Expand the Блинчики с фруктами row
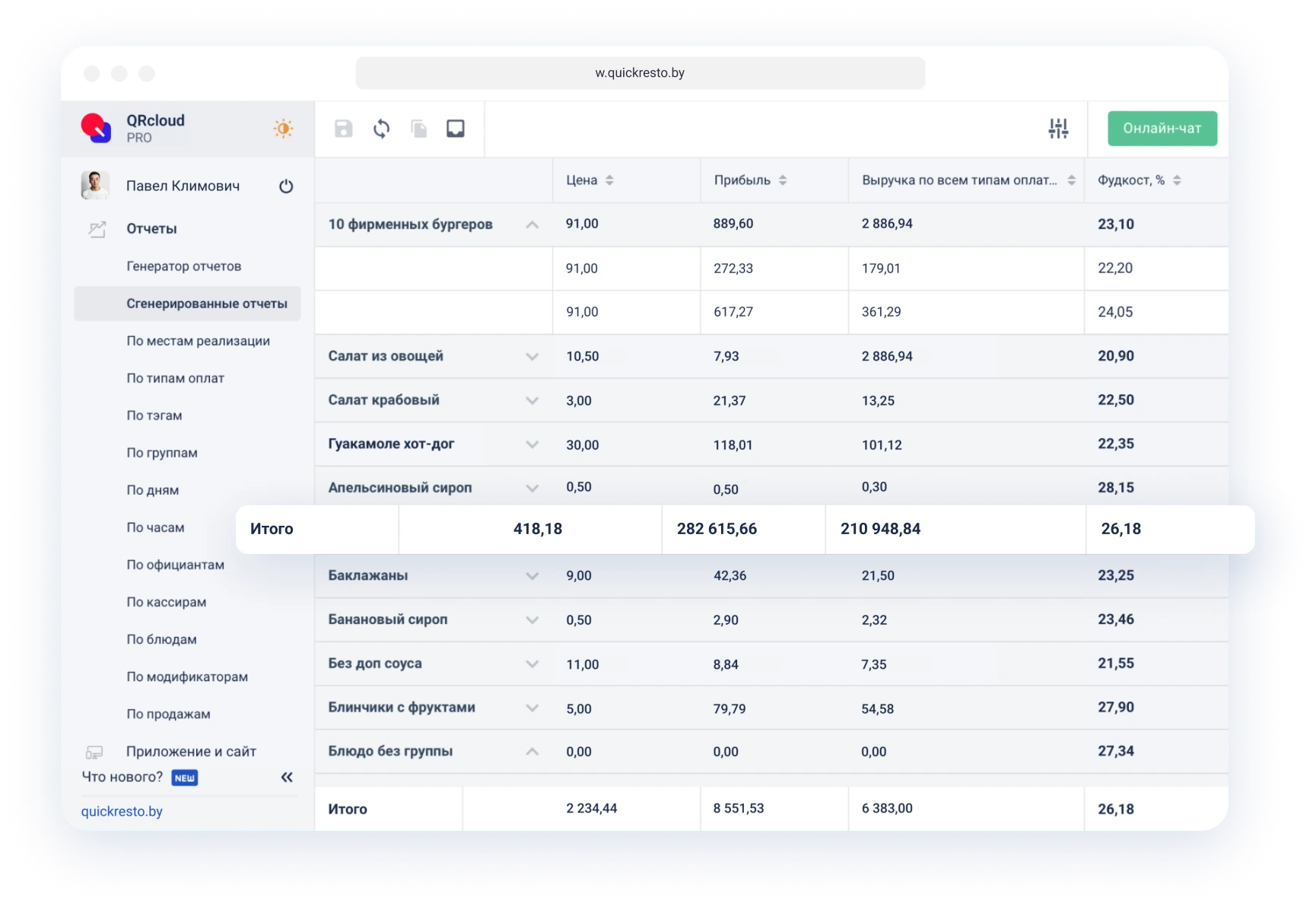Viewport: 1316px width, 907px height. tap(532, 708)
